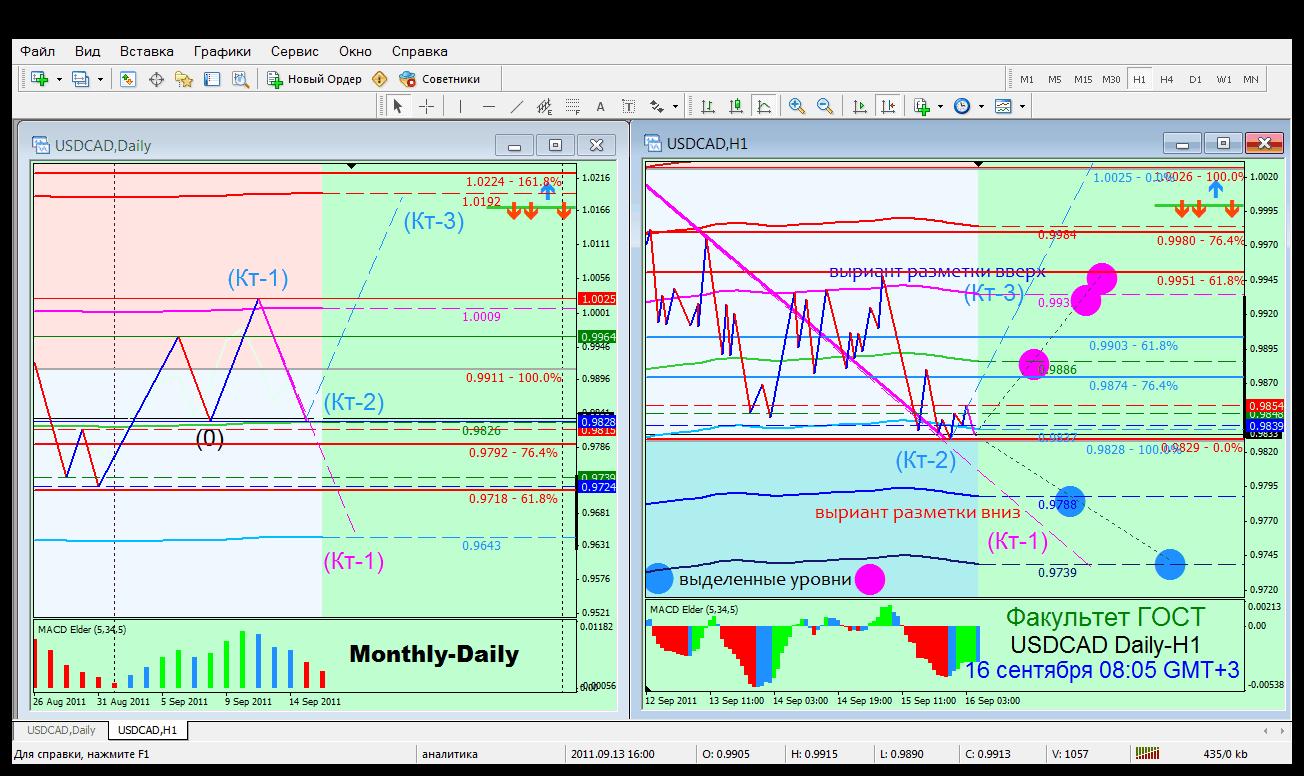1304x776 pixels.
Task: Open the Arrows dropdown arrow
Action: coord(675,106)
